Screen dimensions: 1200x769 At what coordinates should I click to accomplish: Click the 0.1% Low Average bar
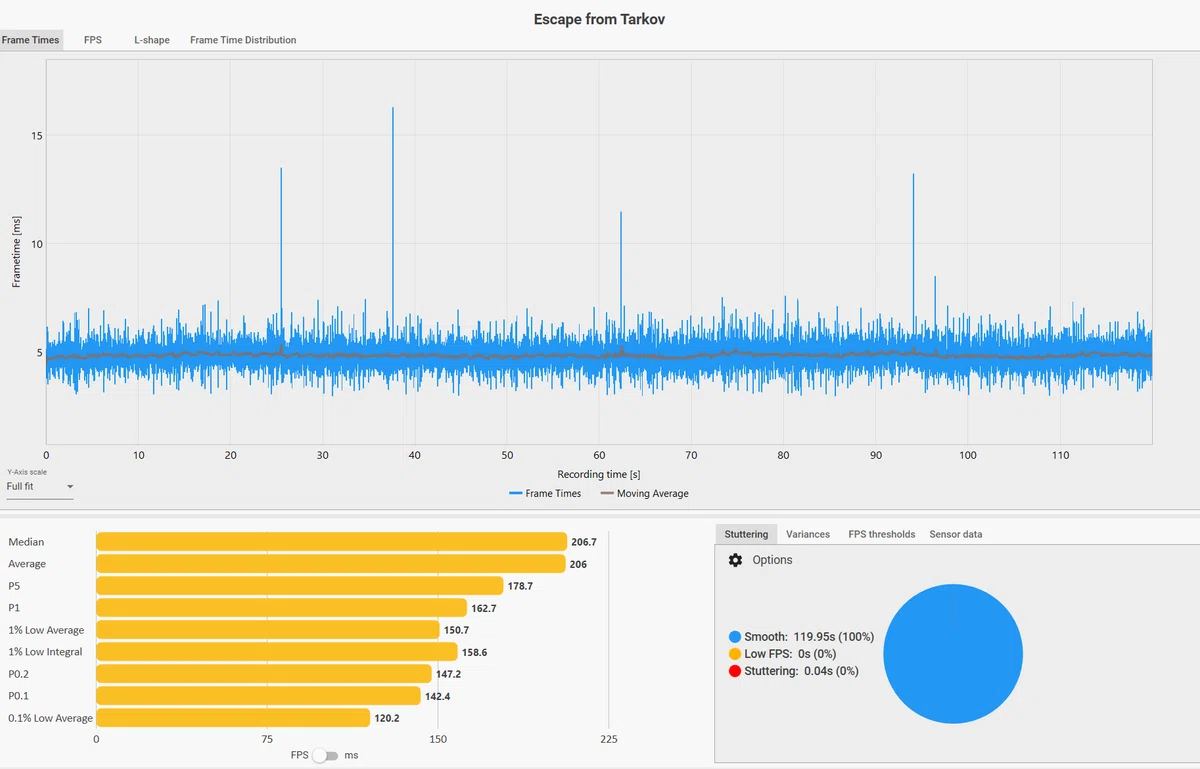(233, 718)
